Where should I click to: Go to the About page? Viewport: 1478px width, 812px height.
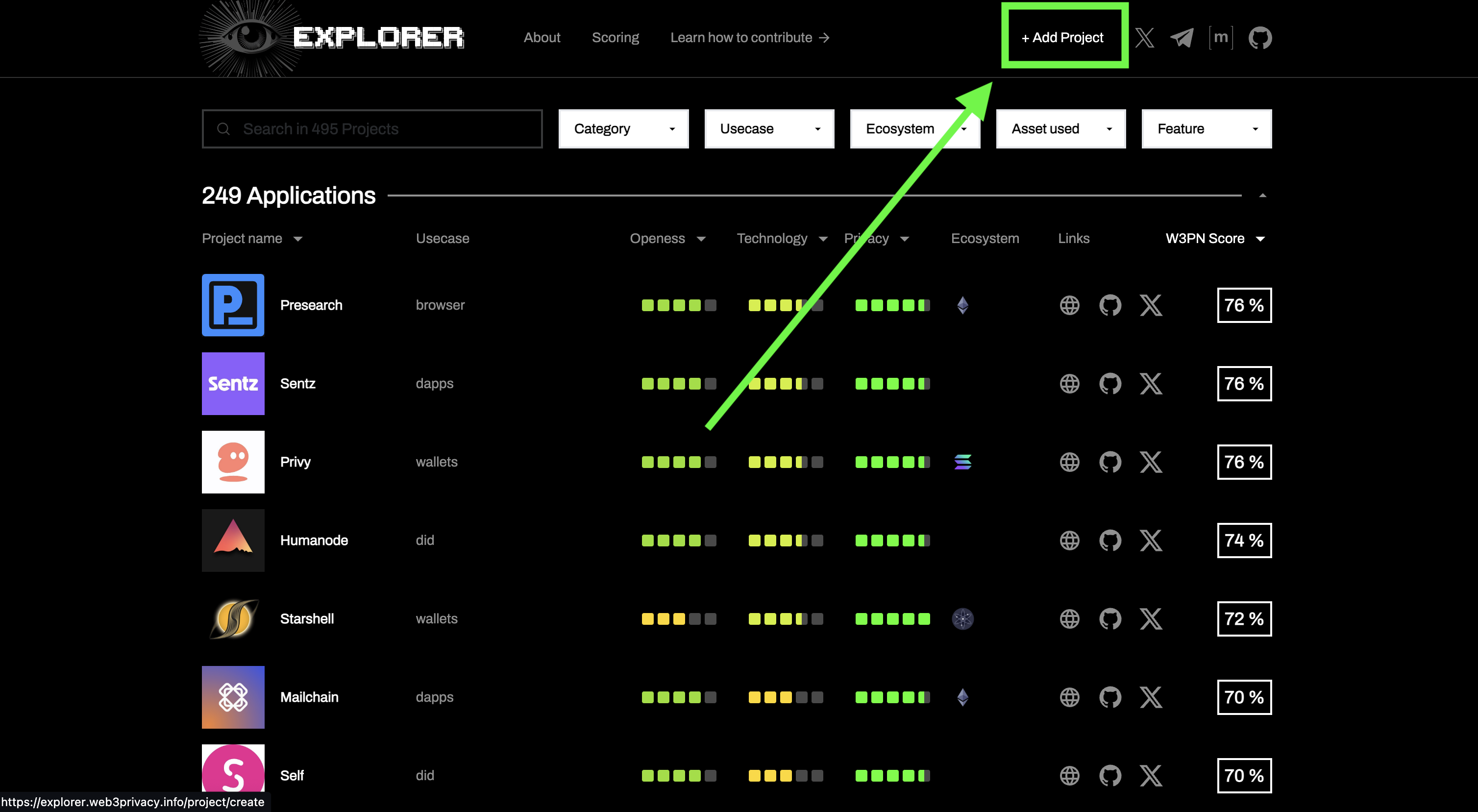pyautogui.click(x=542, y=38)
